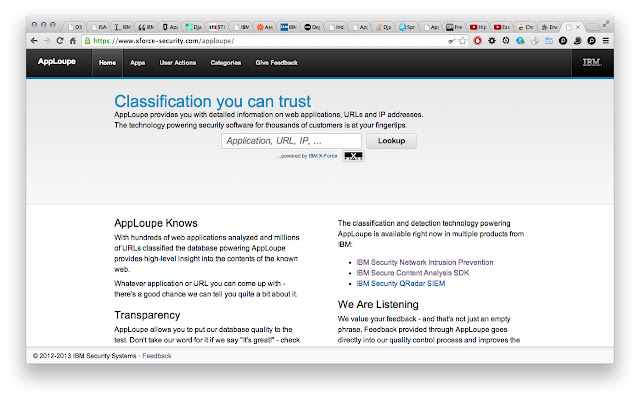Click the AppLoupe brand title
The width and height of the screenshot is (640, 400).
(57, 62)
